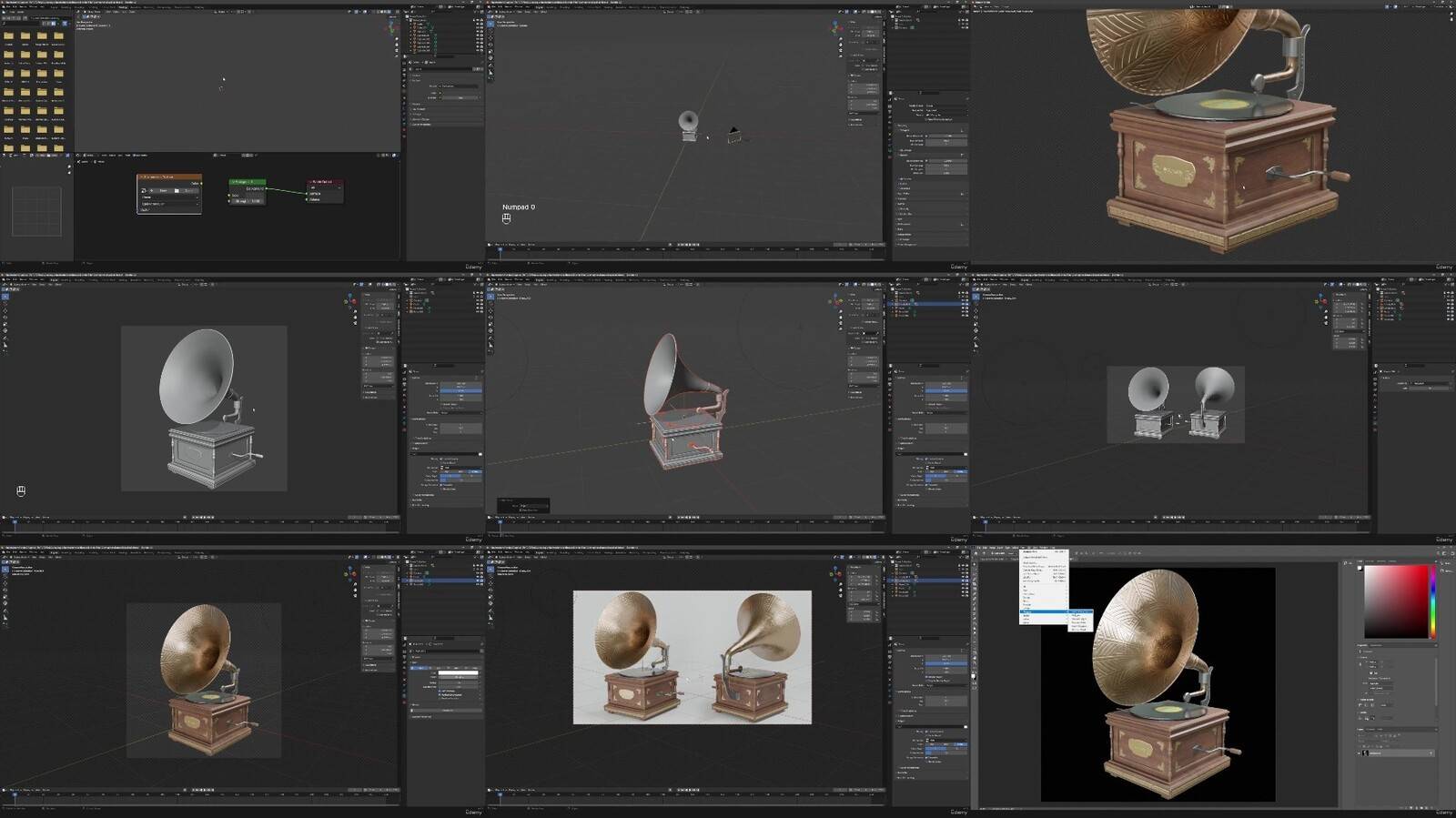
Task: Click the foreground color swatch in Photoshop toolbar
Action: [x=975, y=676]
